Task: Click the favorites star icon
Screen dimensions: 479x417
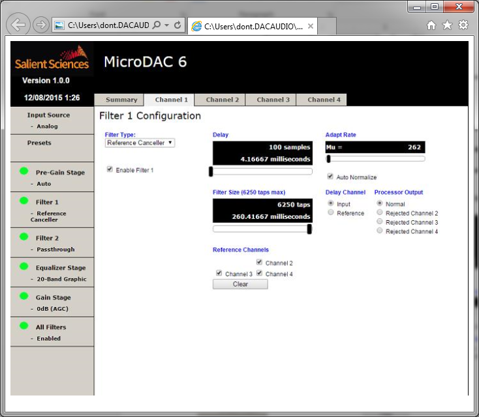Action: [x=447, y=25]
